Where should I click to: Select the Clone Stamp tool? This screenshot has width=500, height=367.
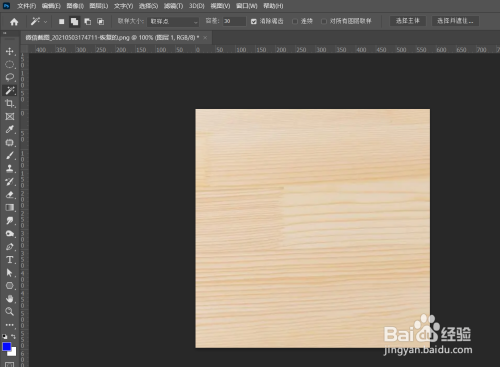10,168
